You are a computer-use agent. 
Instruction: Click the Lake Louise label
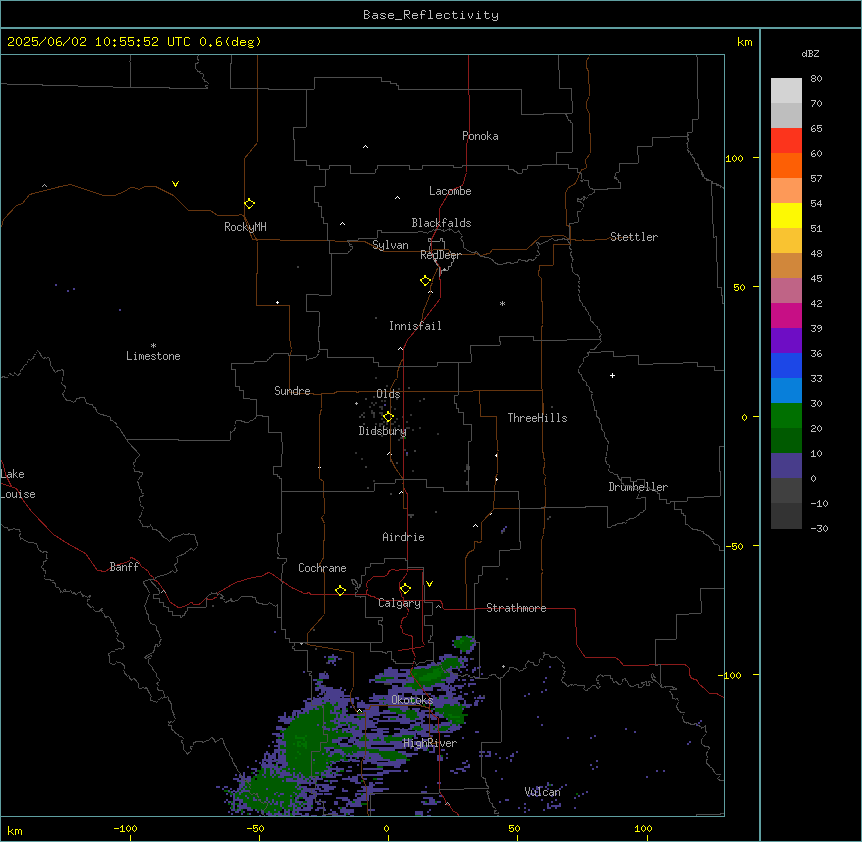point(16,484)
